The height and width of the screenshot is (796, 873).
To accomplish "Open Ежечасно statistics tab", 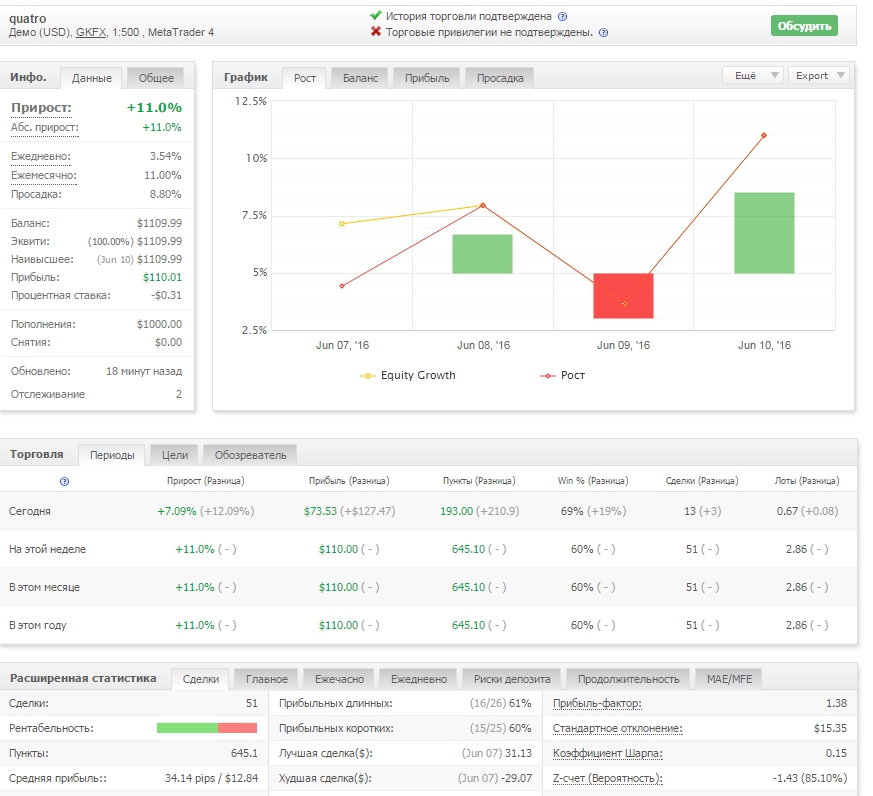I will point(339,679).
